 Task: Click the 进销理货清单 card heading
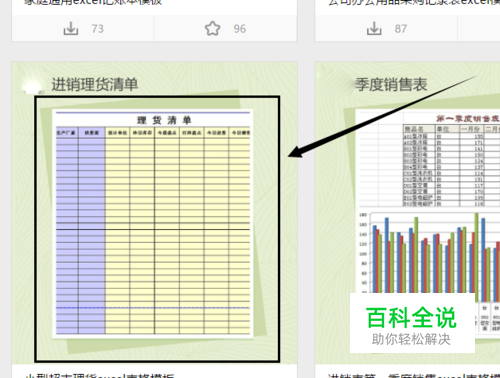click(x=95, y=84)
